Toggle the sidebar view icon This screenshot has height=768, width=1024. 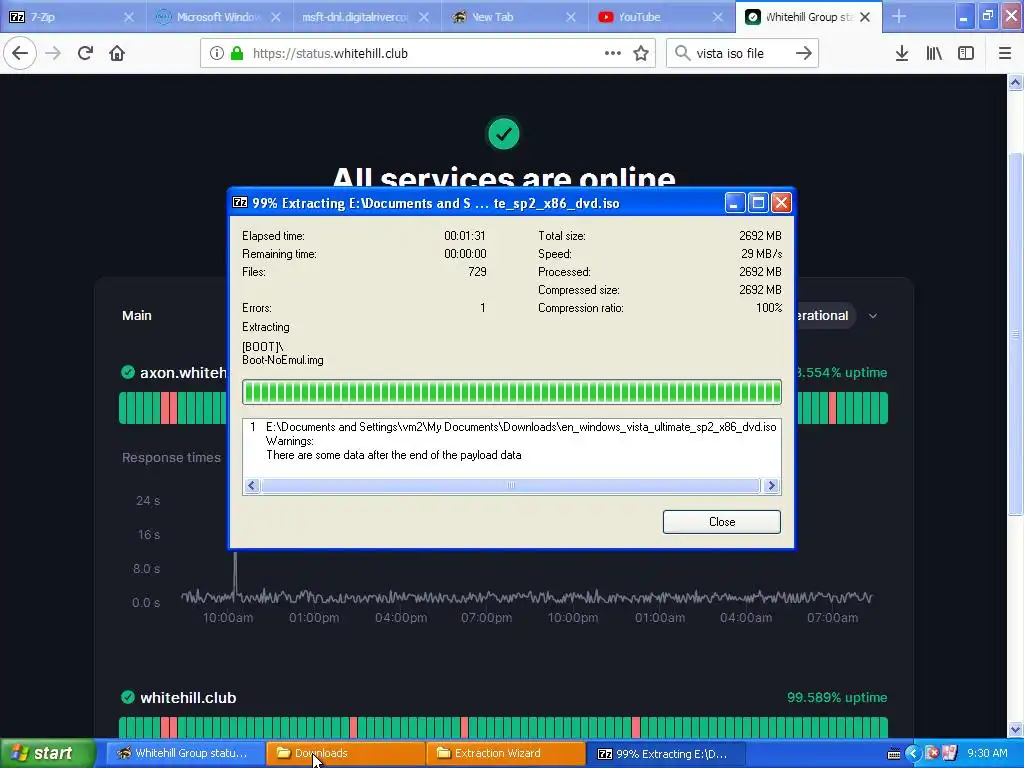pos(966,54)
